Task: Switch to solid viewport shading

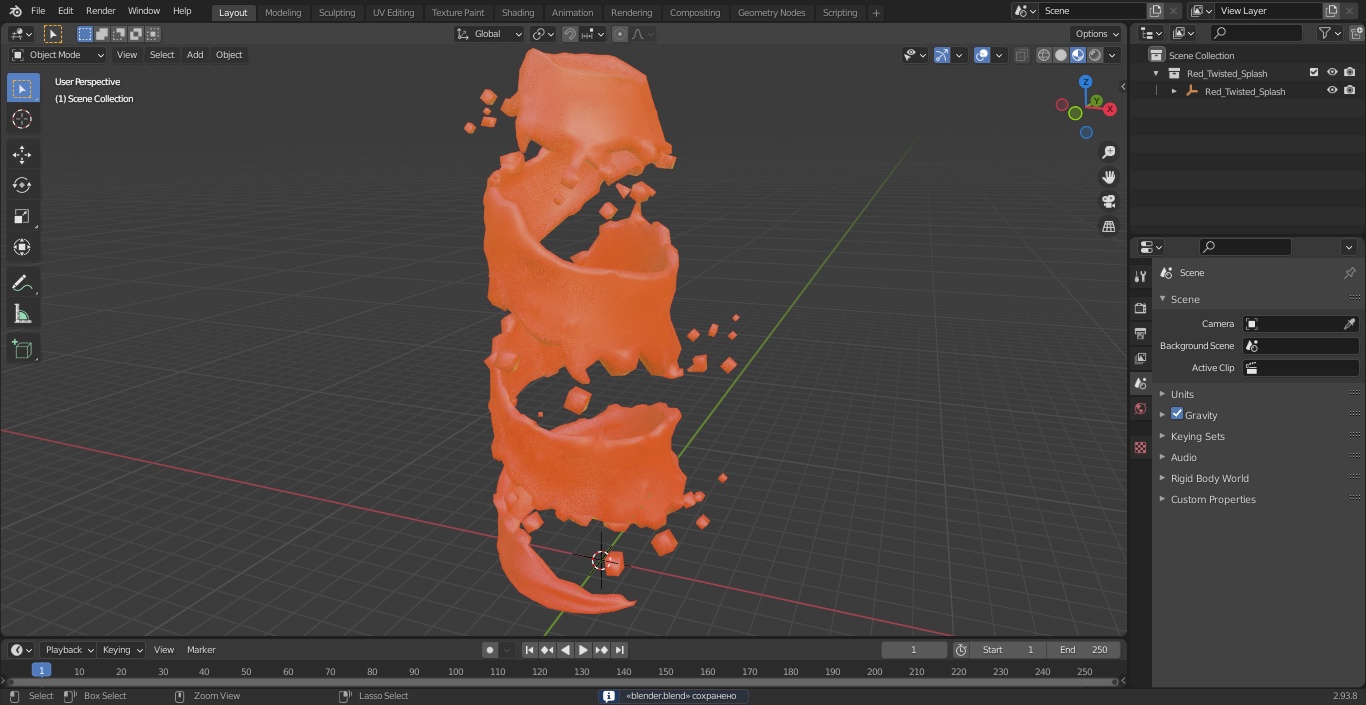Action: click(1061, 55)
